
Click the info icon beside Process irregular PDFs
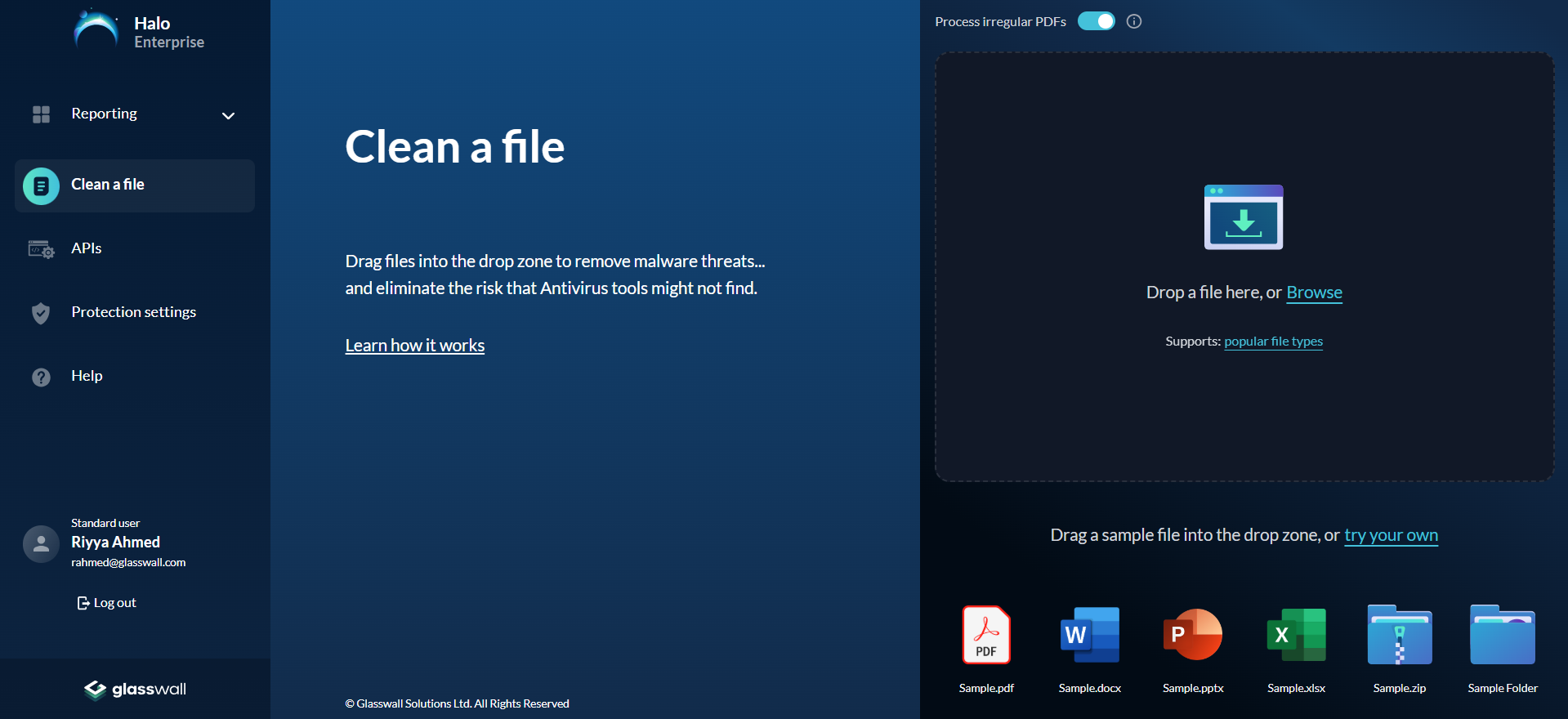(x=1133, y=21)
